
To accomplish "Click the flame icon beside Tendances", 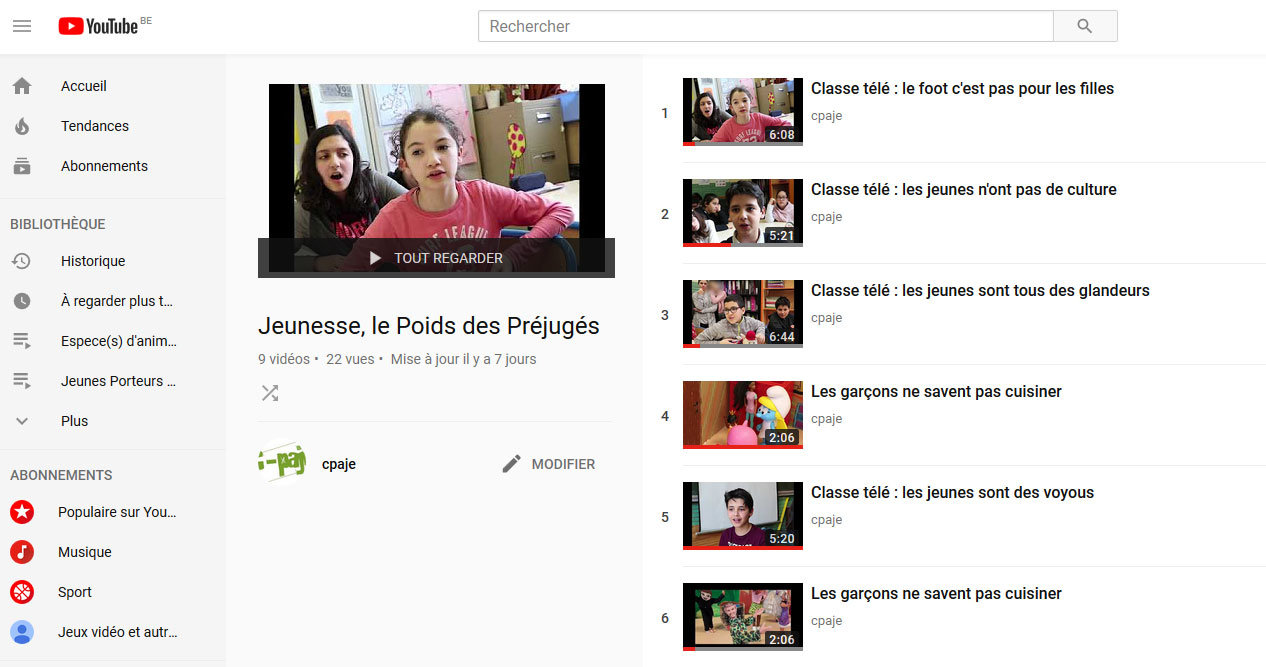I will tap(22, 126).
